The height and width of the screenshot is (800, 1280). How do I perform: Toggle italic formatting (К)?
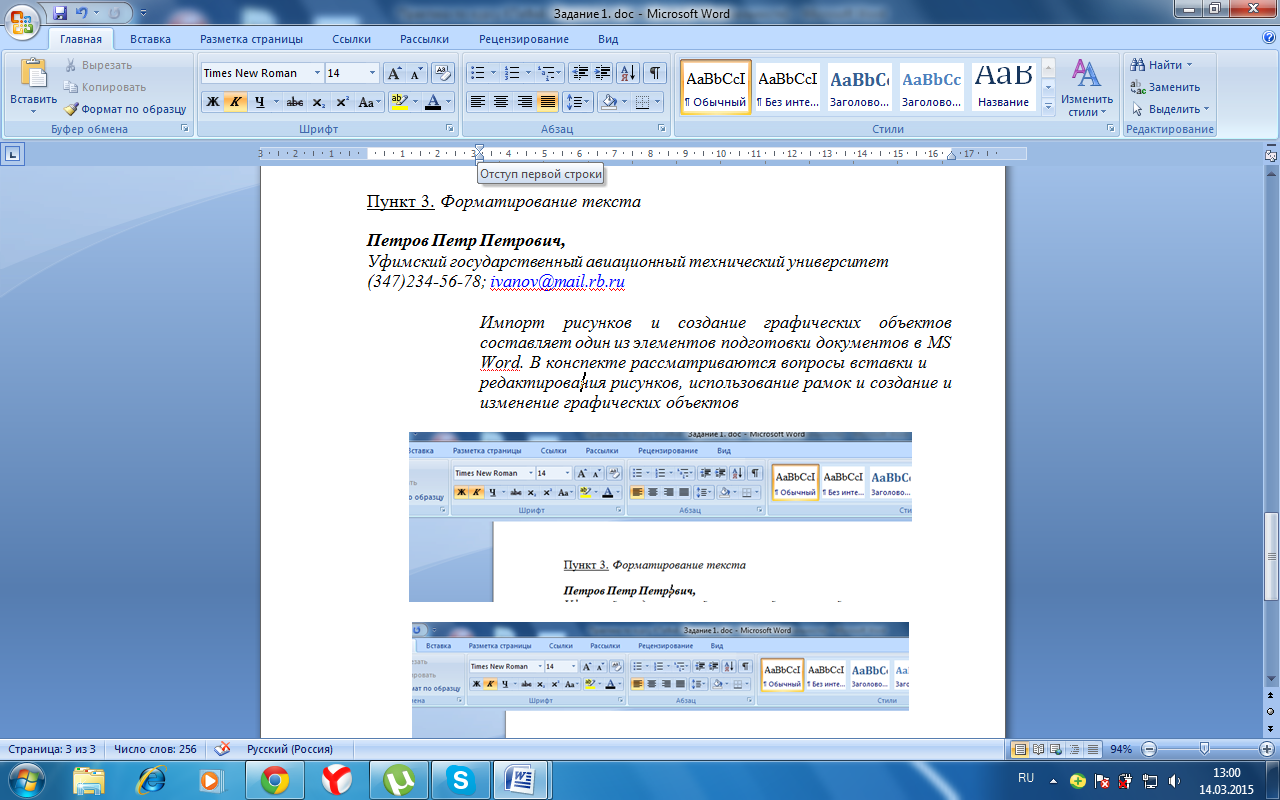click(x=235, y=102)
